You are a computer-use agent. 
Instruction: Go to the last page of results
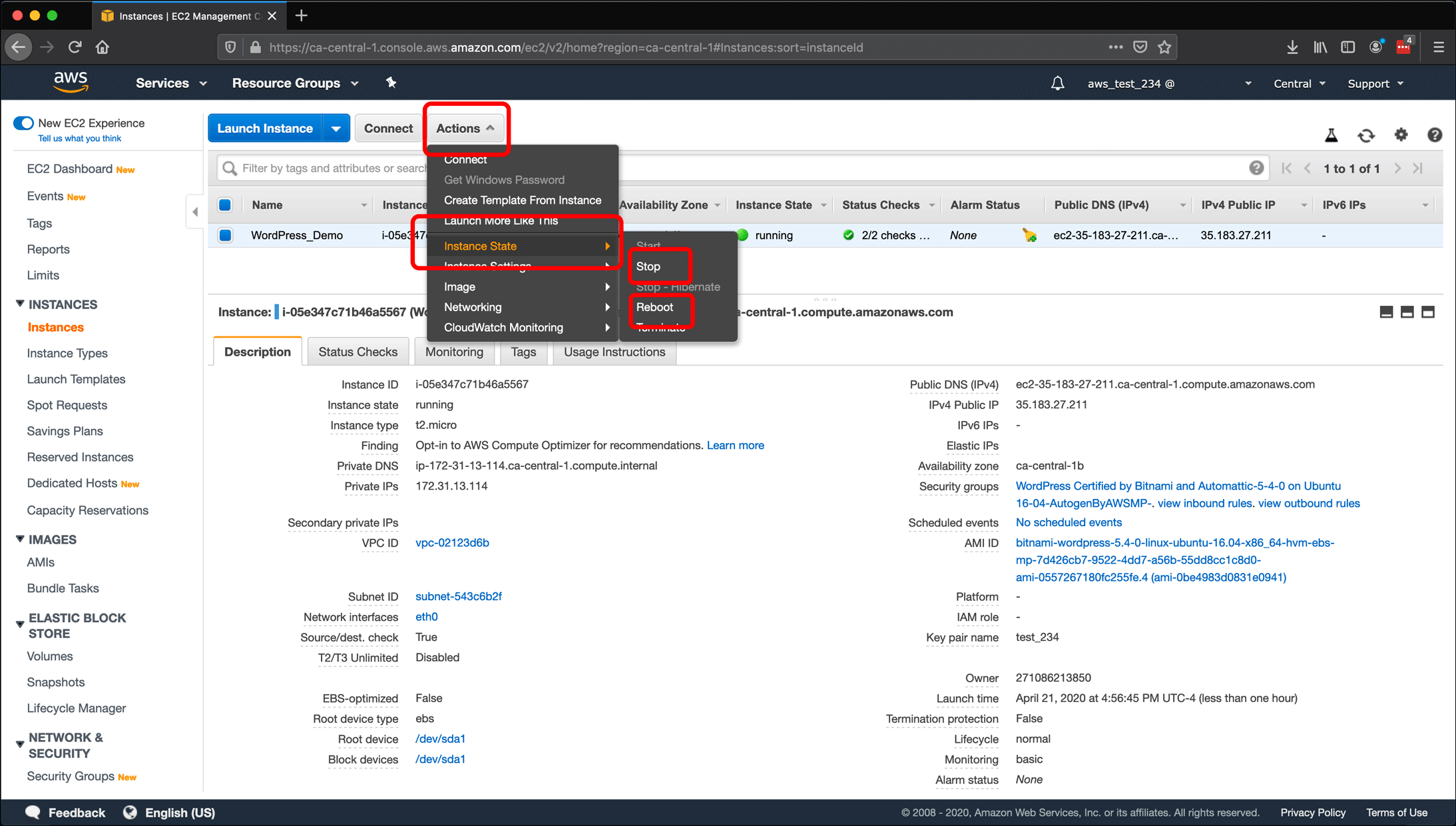click(x=1418, y=169)
